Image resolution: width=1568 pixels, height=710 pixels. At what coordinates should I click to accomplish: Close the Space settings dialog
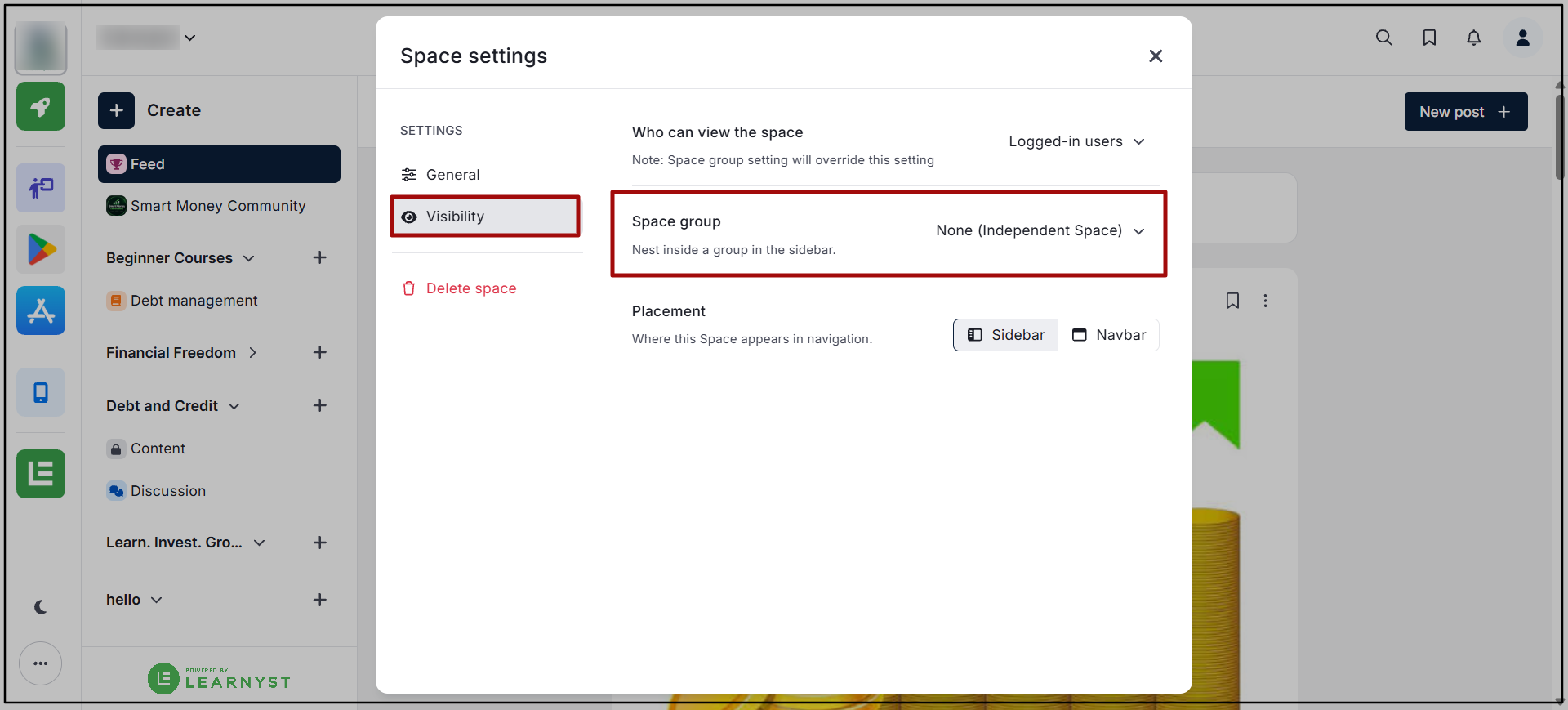pyautogui.click(x=1156, y=56)
